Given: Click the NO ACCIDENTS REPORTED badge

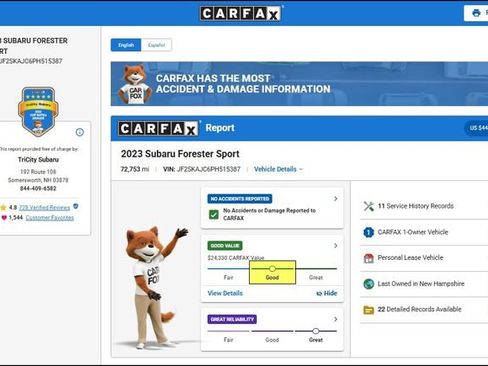Looking at the screenshot, I should (x=240, y=199).
